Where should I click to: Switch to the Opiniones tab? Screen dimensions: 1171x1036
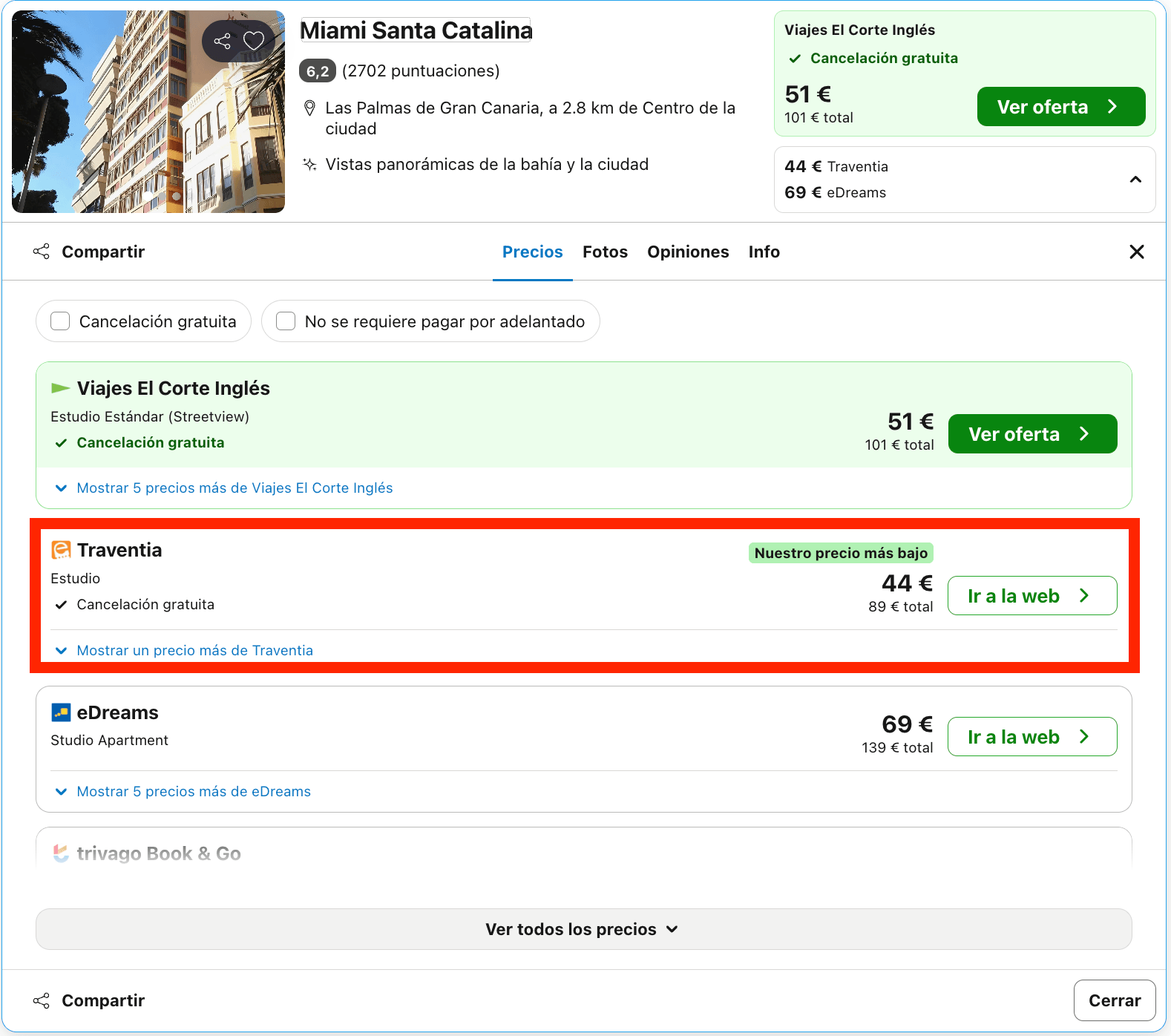(x=688, y=252)
